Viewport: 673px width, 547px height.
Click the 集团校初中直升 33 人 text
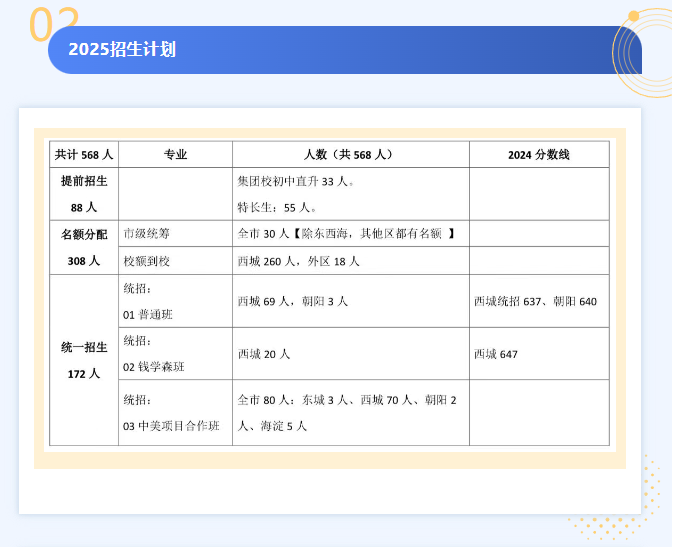tap(296, 182)
